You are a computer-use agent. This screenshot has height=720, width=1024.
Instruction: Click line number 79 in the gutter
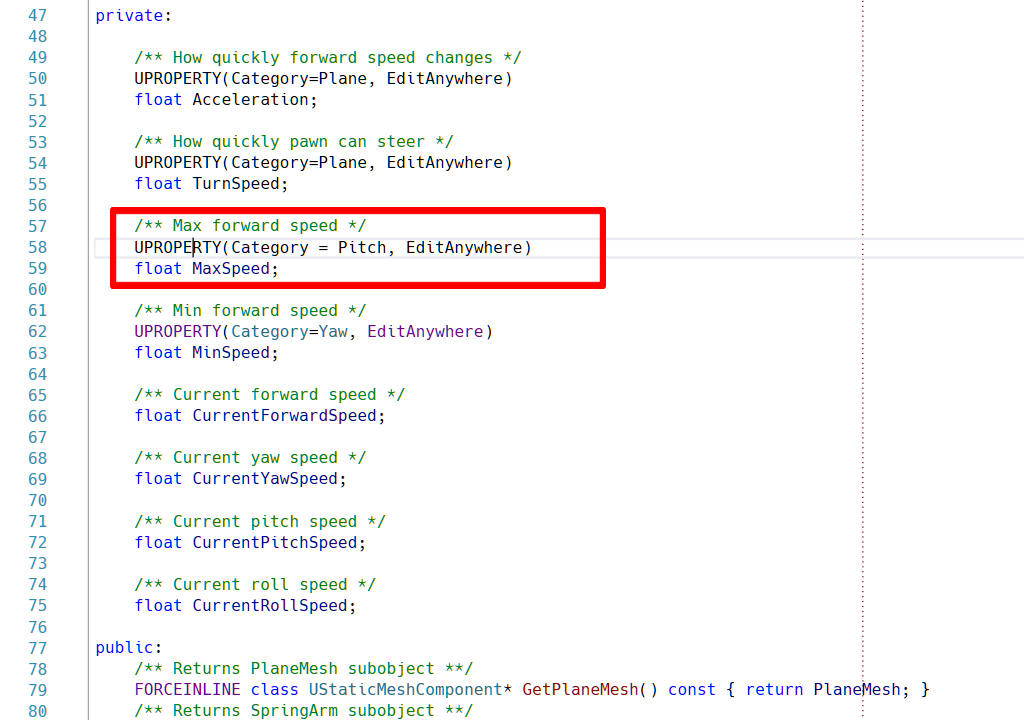[x=38, y=690]
